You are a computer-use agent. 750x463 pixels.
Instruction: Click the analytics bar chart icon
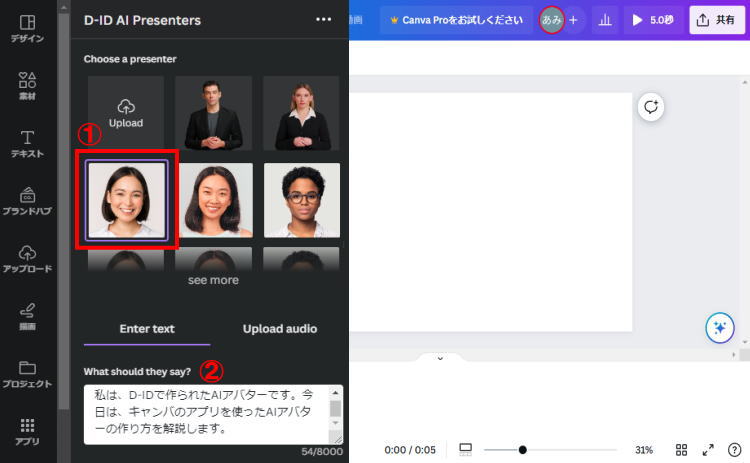click(x=604, y=20)
